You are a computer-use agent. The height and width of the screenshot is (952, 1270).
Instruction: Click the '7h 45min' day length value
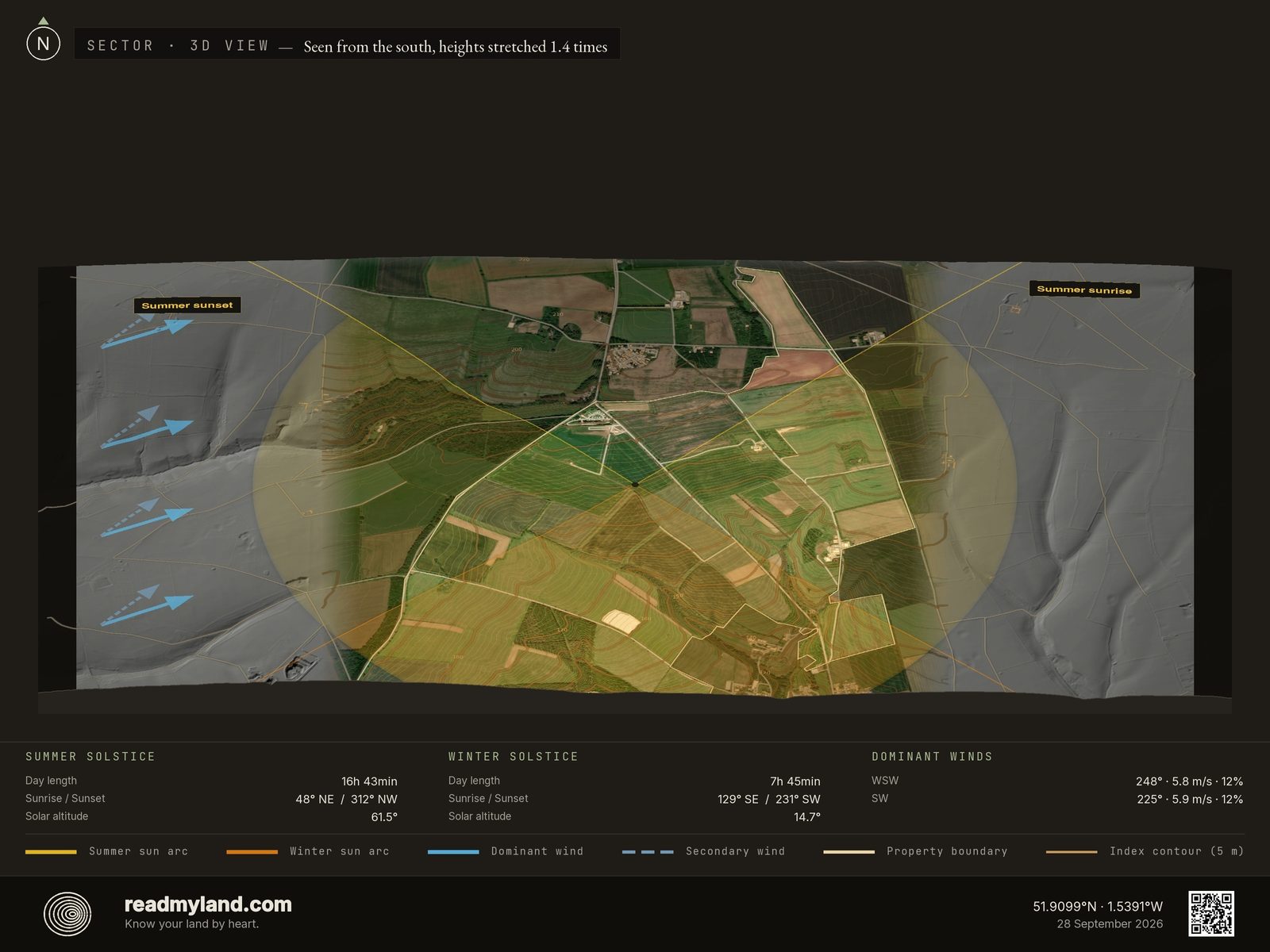point(795,781)
